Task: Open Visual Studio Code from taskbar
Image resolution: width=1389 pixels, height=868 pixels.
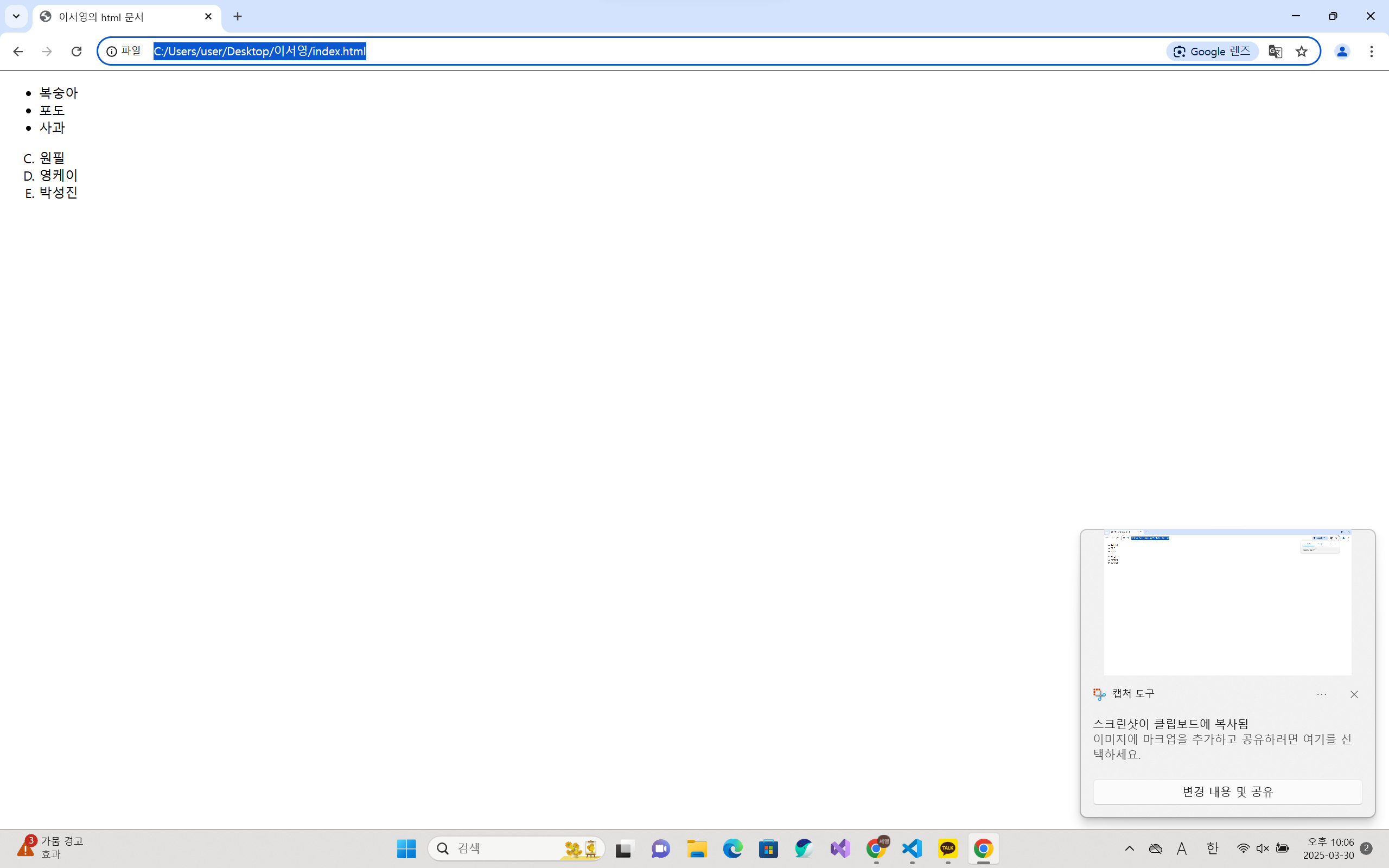Action: 912,848
